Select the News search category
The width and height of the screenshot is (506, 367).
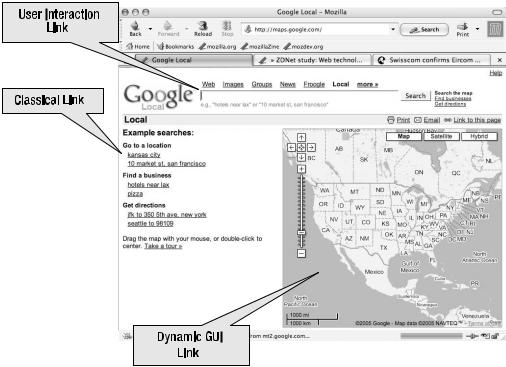[287, 84]
